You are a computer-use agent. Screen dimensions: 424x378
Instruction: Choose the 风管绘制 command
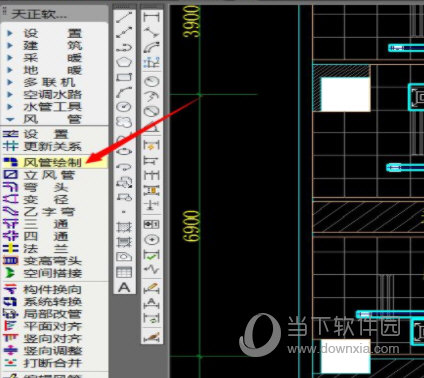tap(54, 162)
